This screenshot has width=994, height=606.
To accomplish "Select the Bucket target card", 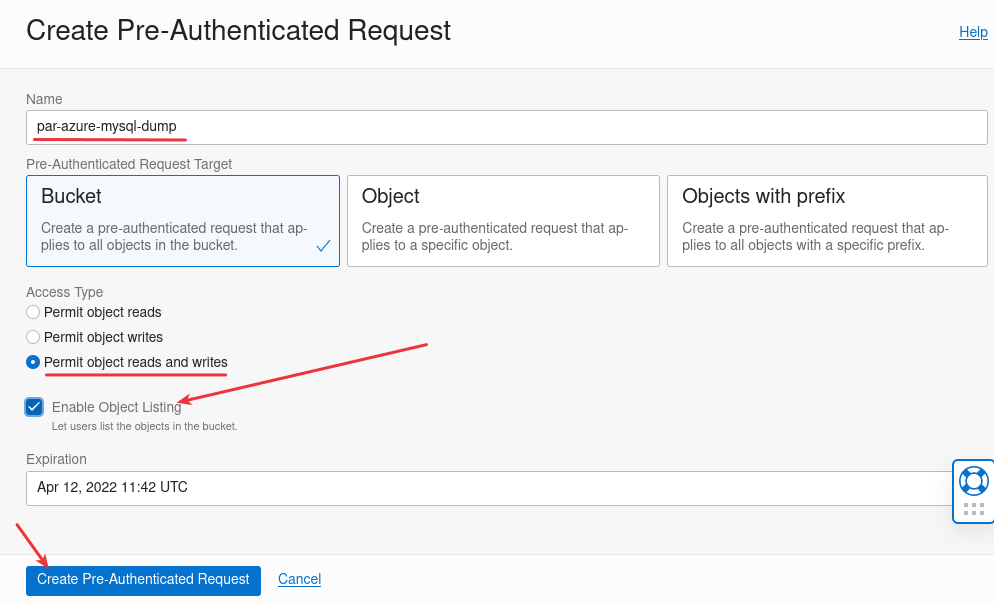I will pyautogui.click(x=183, y=221).
